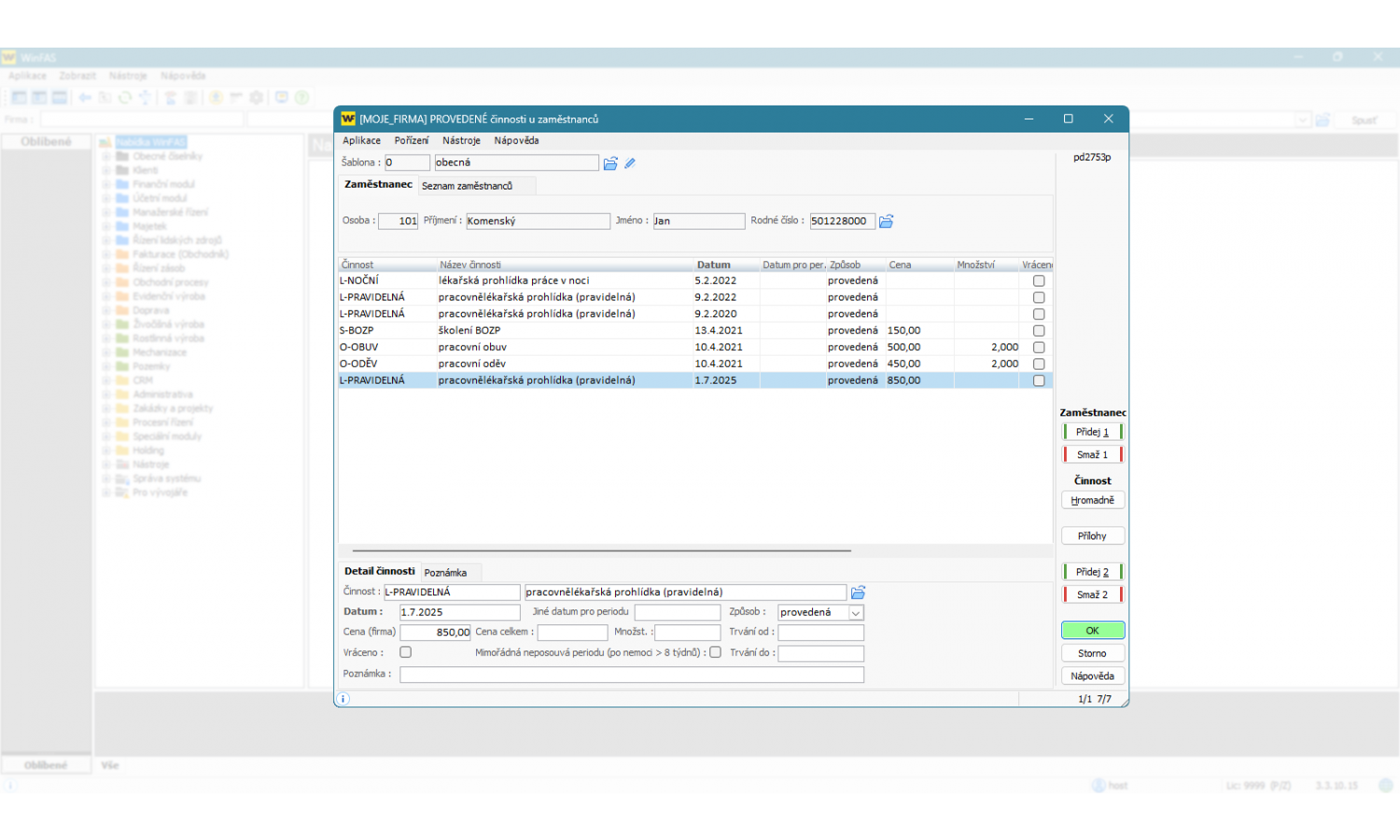The height and width of the screenshot is (840, 1400).
Task: Expand Řízení zásob node in main tree
Action: (x=106, y=269)
